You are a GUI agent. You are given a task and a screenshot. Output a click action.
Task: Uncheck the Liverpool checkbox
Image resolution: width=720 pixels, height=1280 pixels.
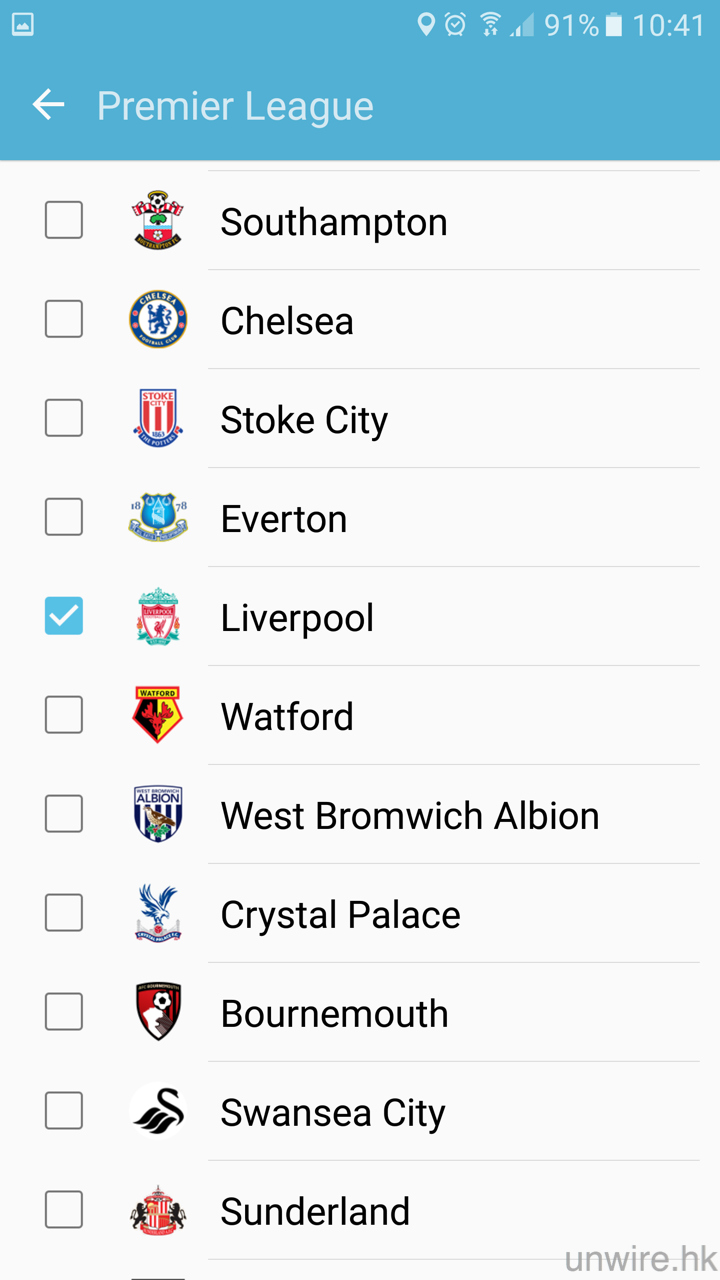tap(64, 616)
